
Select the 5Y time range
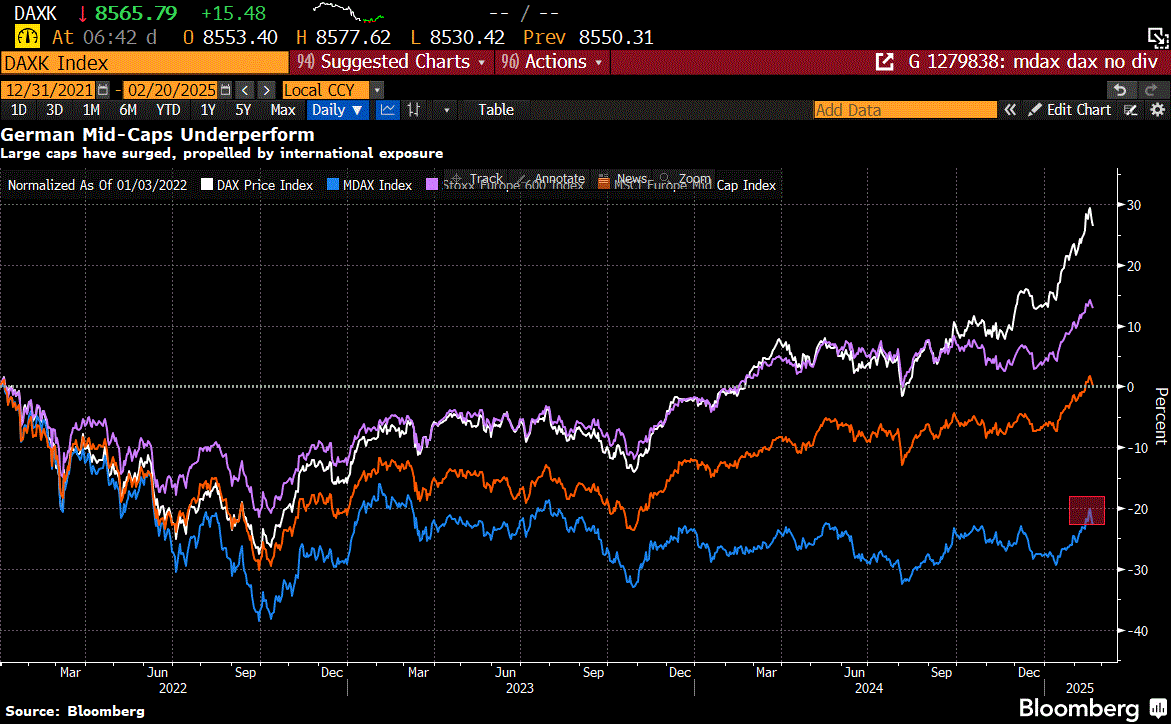pos(243,110)
